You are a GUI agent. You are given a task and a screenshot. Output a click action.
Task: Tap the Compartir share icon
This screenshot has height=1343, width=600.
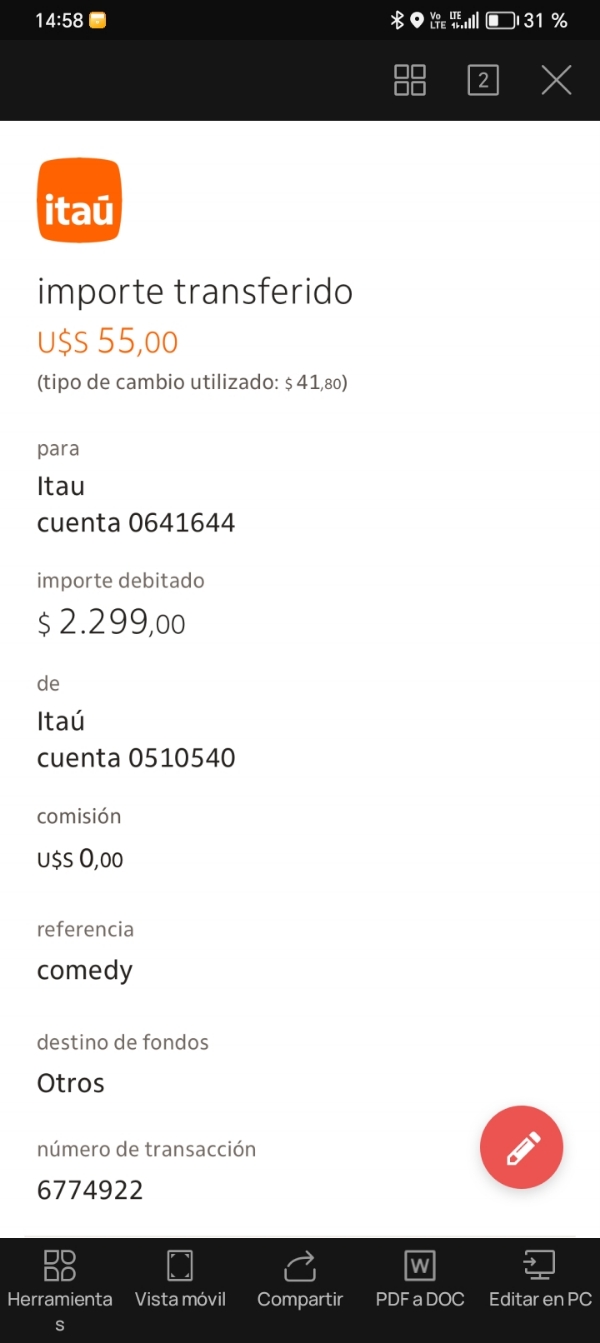(300, 1280)
